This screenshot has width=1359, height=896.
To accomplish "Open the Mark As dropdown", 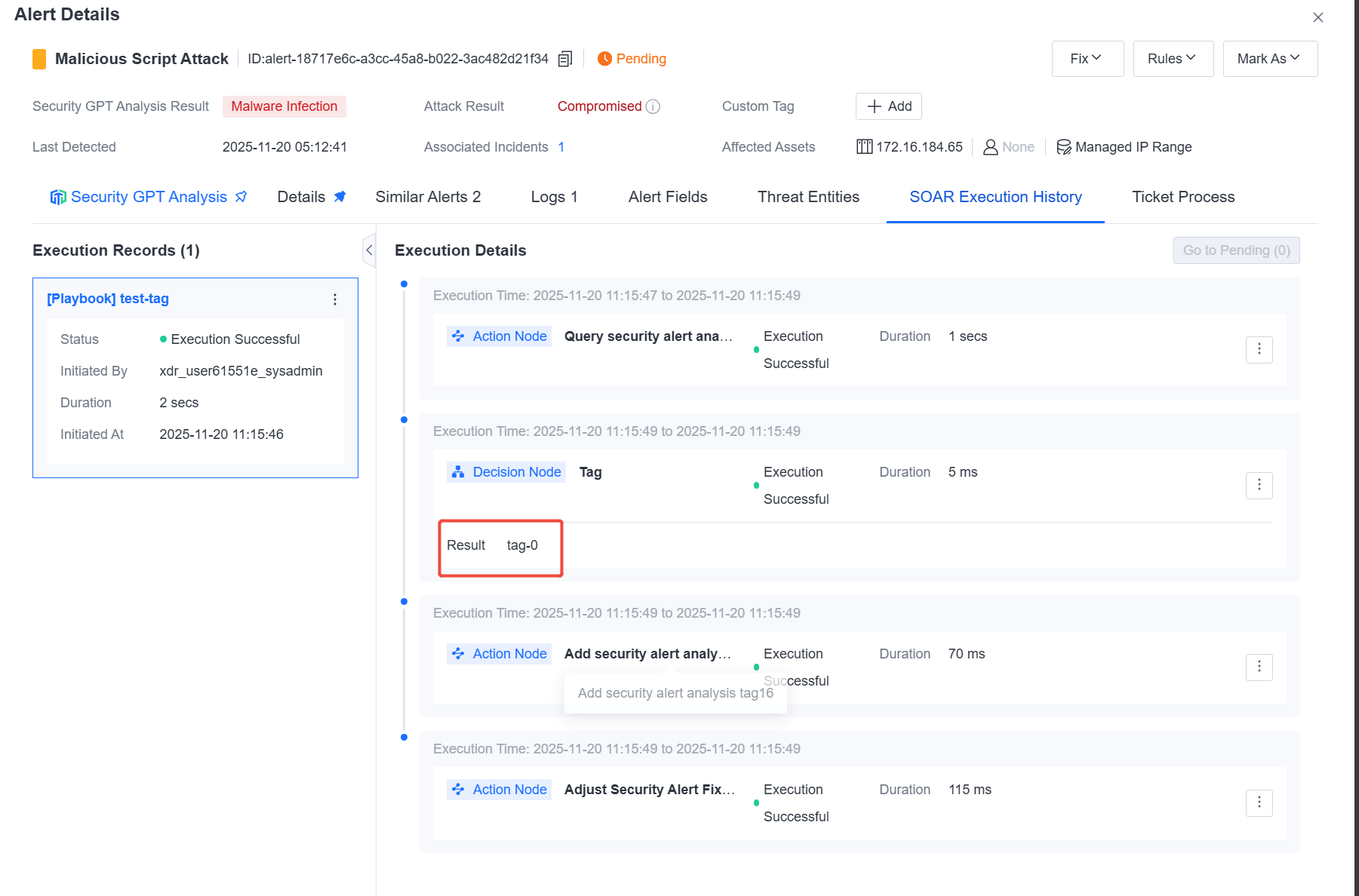I will [x=1270, y=59].
